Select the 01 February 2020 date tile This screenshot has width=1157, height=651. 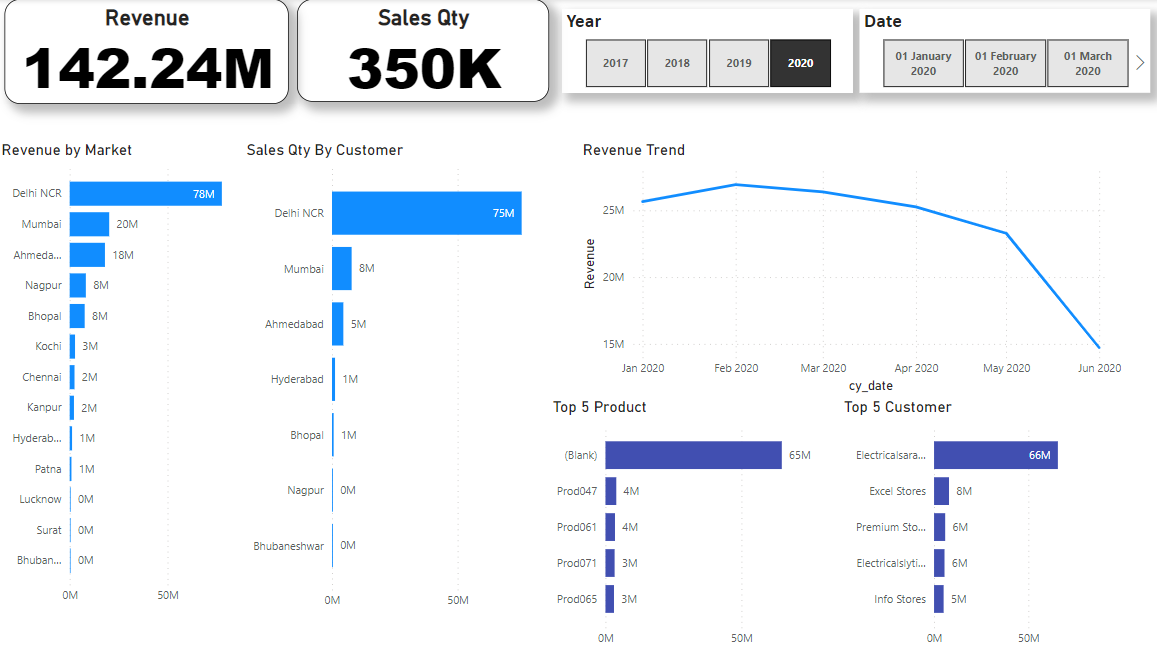coord(1005,62)
